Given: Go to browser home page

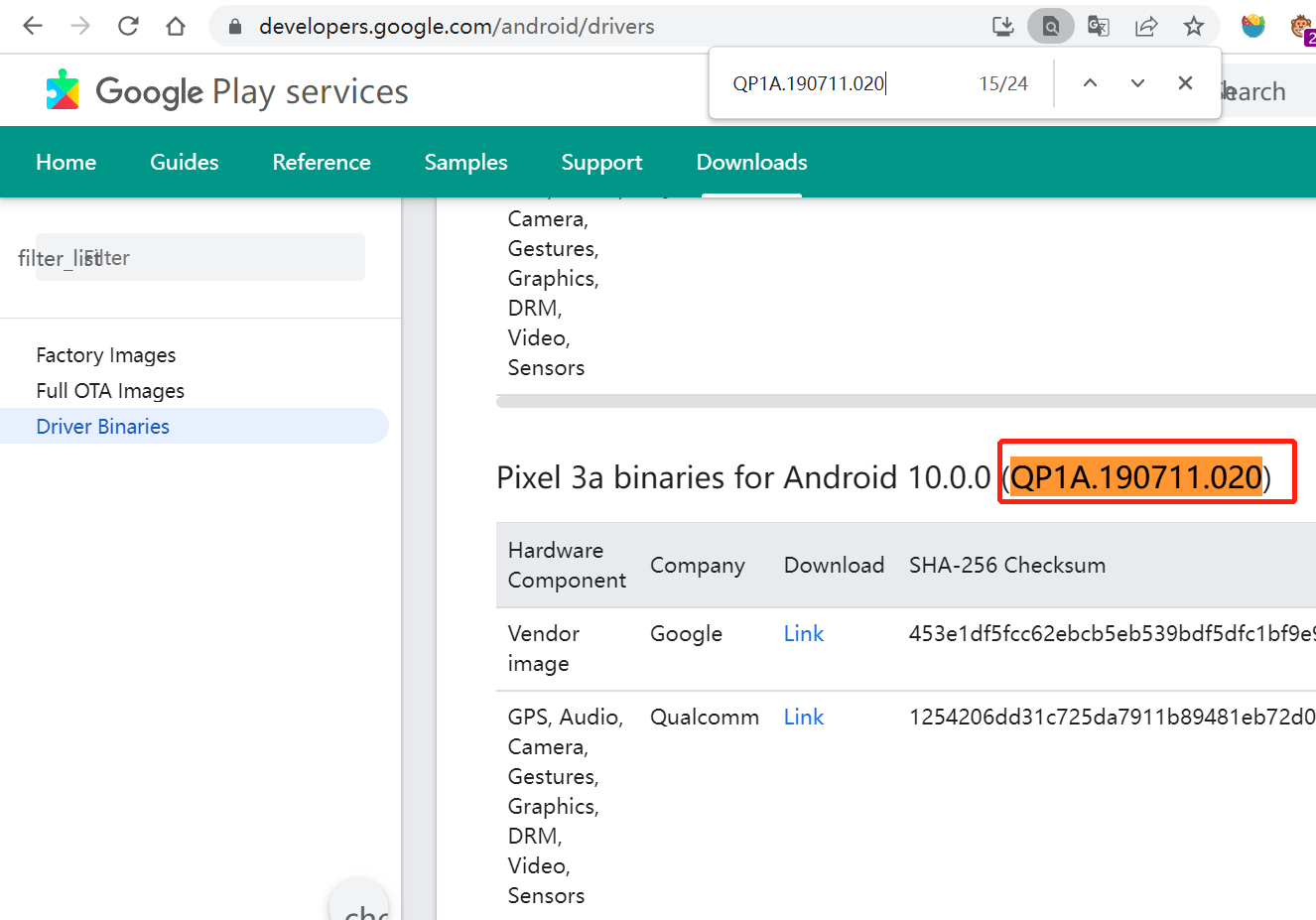Looking at the screenshot, I should (176, 26).
